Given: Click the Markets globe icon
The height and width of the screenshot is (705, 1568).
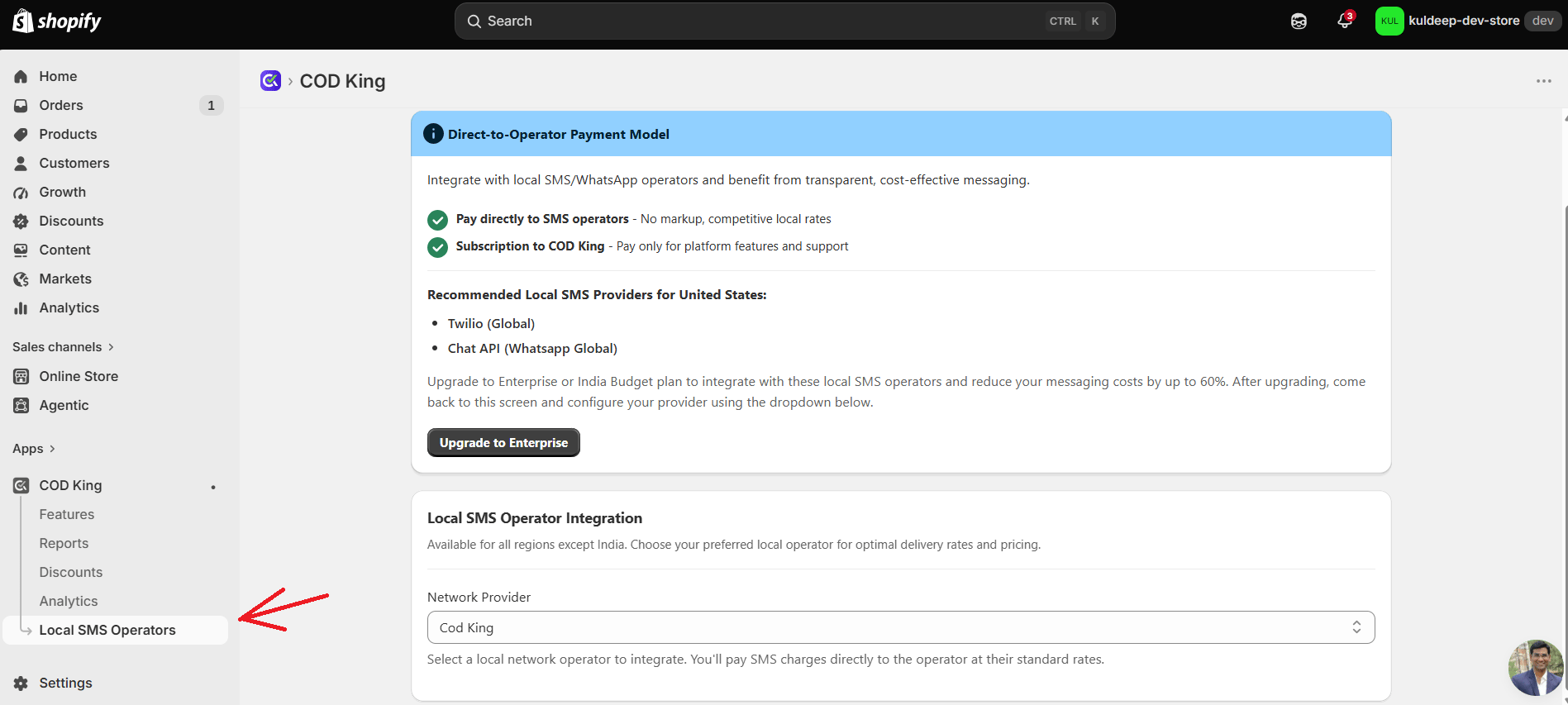Looking at the screenshot, I should 21,279.
